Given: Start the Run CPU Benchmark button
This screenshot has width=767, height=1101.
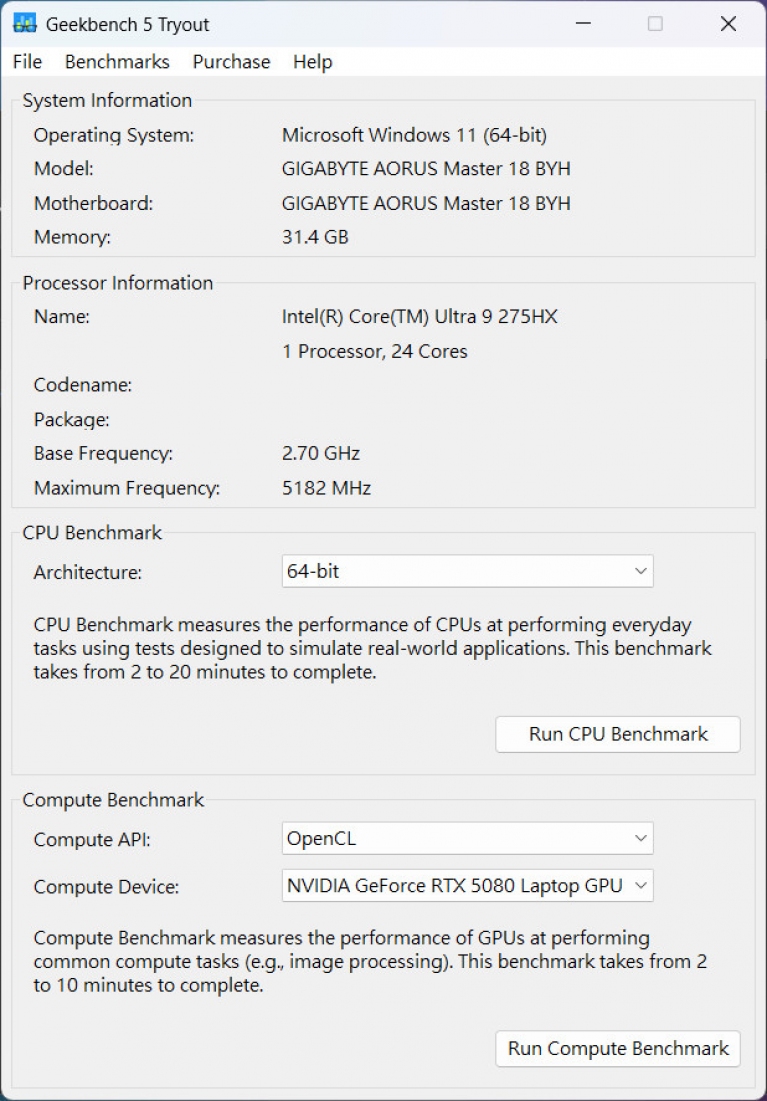Looking at the screenshot, I should point(618,734).
